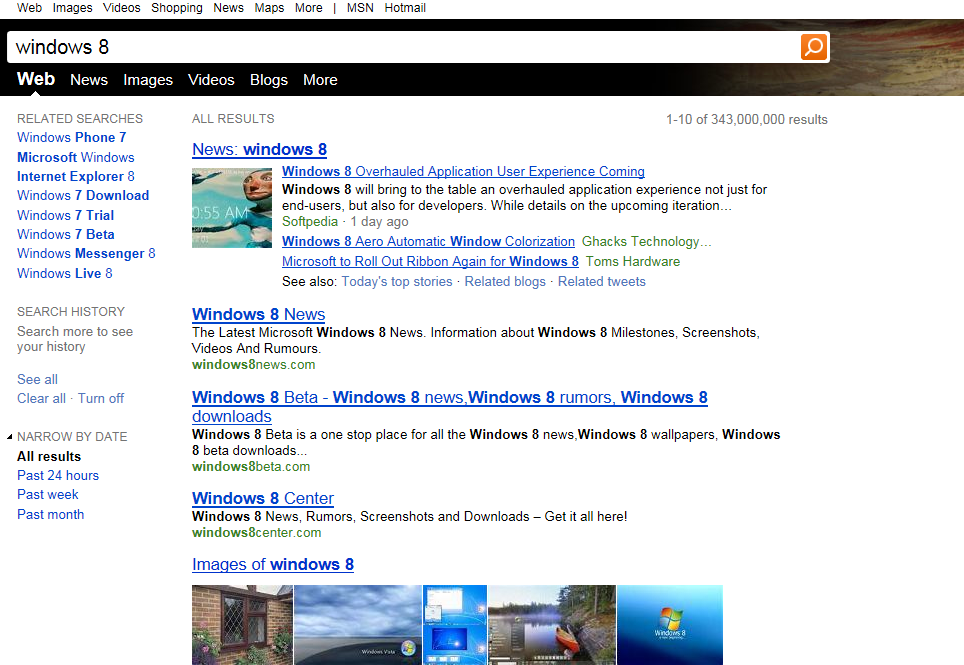Filter results to Past 24 hours
The image size is (964, 665).
(x=58, y=476)
